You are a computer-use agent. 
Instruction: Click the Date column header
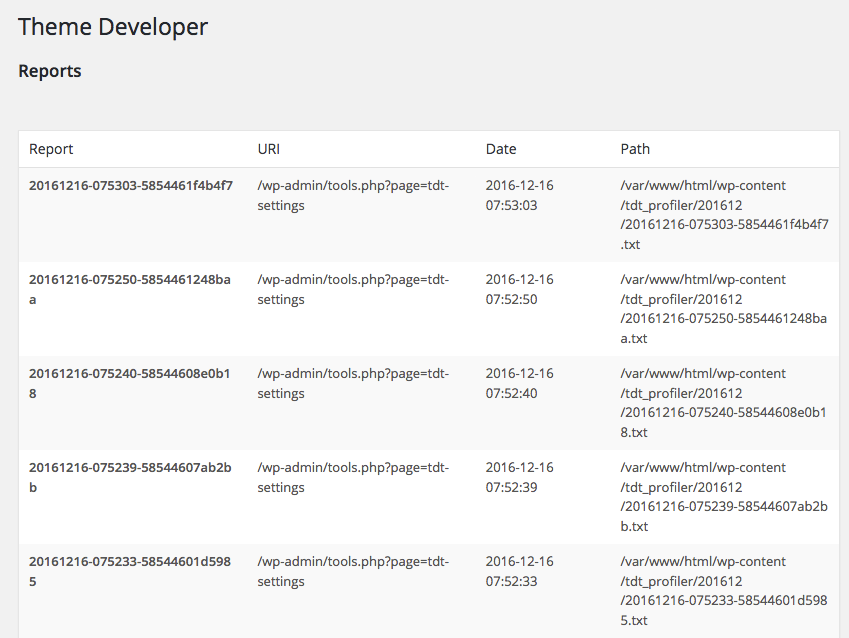tap(501, 149)
